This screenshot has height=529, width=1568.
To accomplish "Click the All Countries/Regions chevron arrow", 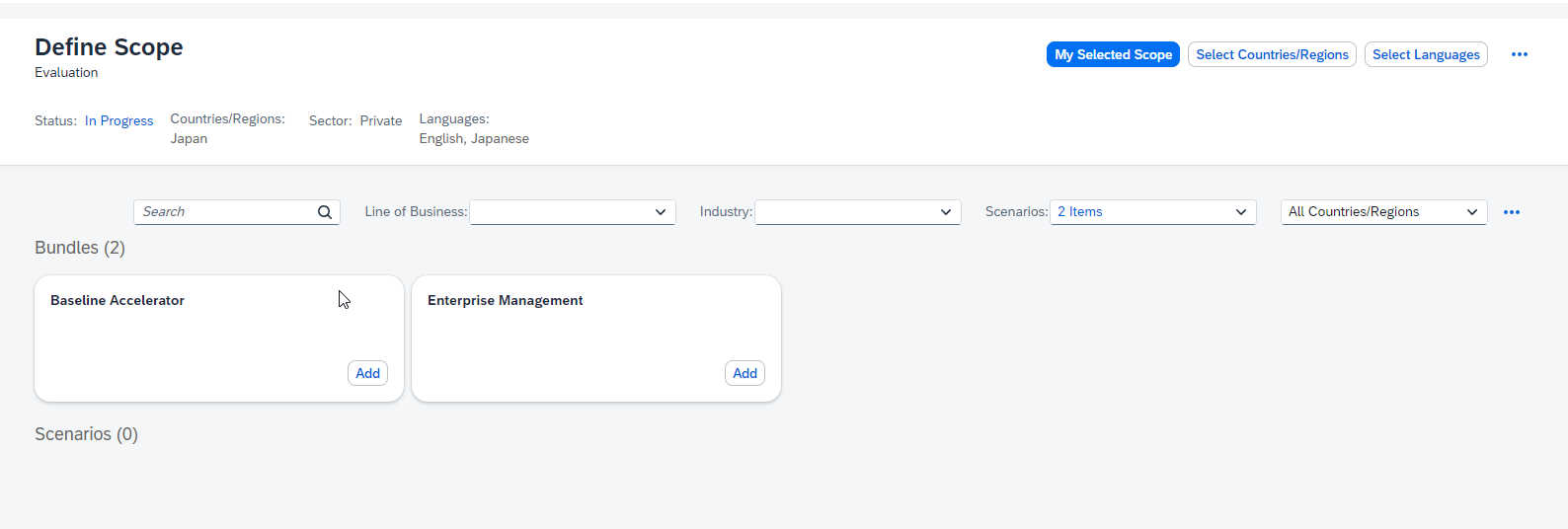I will tap(1471, 212).
